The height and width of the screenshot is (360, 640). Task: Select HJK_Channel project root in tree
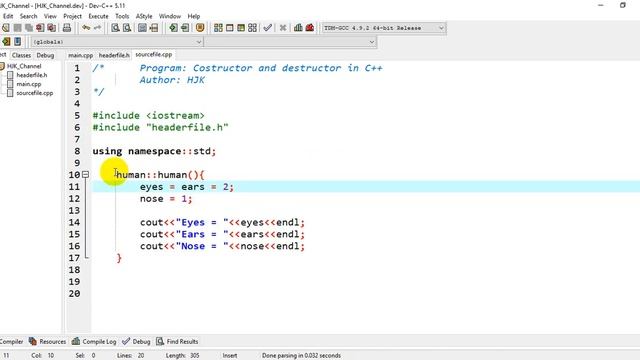24,66
